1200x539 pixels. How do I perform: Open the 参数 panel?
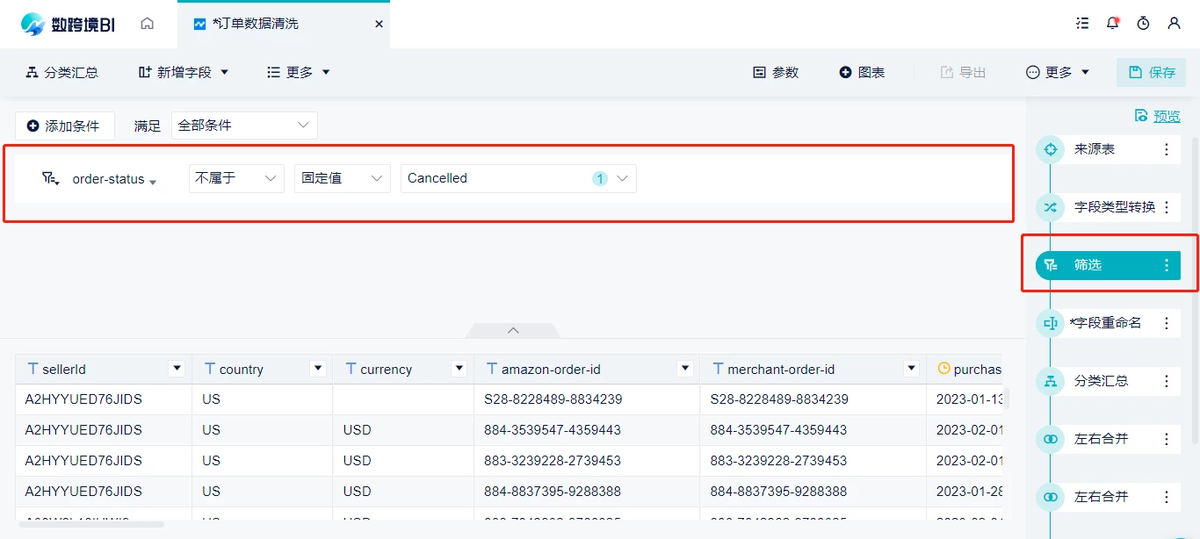(776, 72)
